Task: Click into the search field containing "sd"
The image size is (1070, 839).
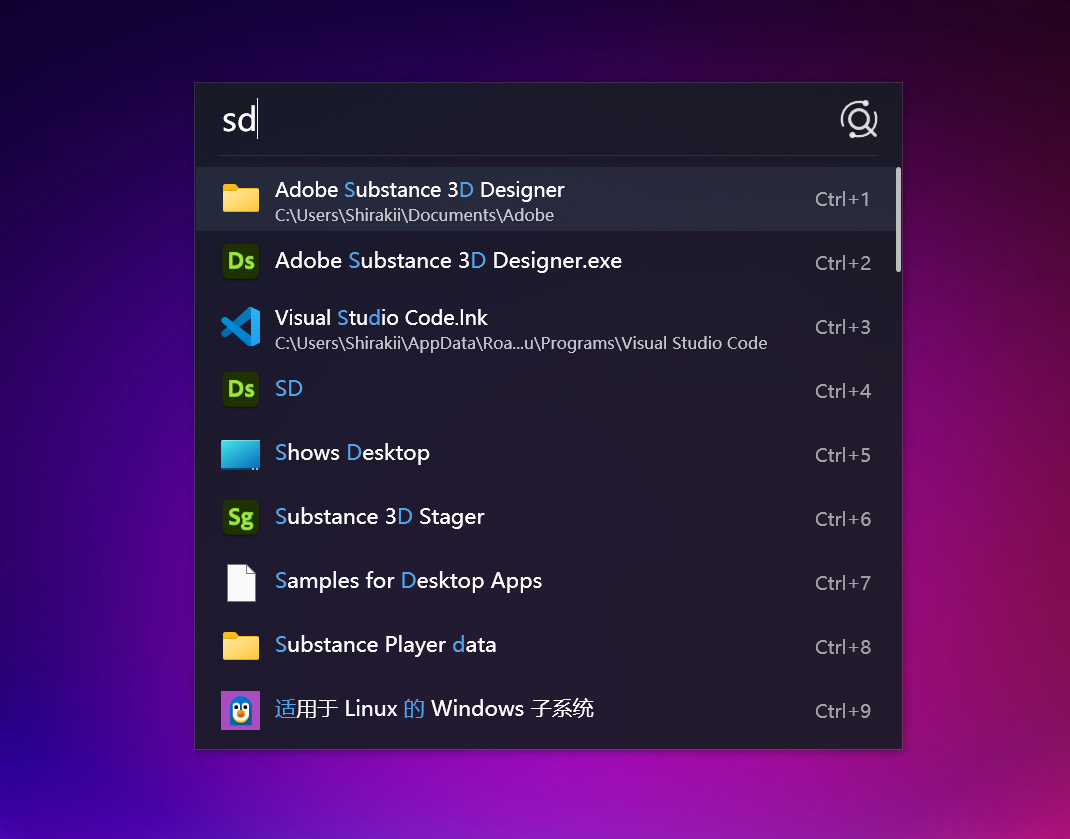Action: [x=500, y=120]
